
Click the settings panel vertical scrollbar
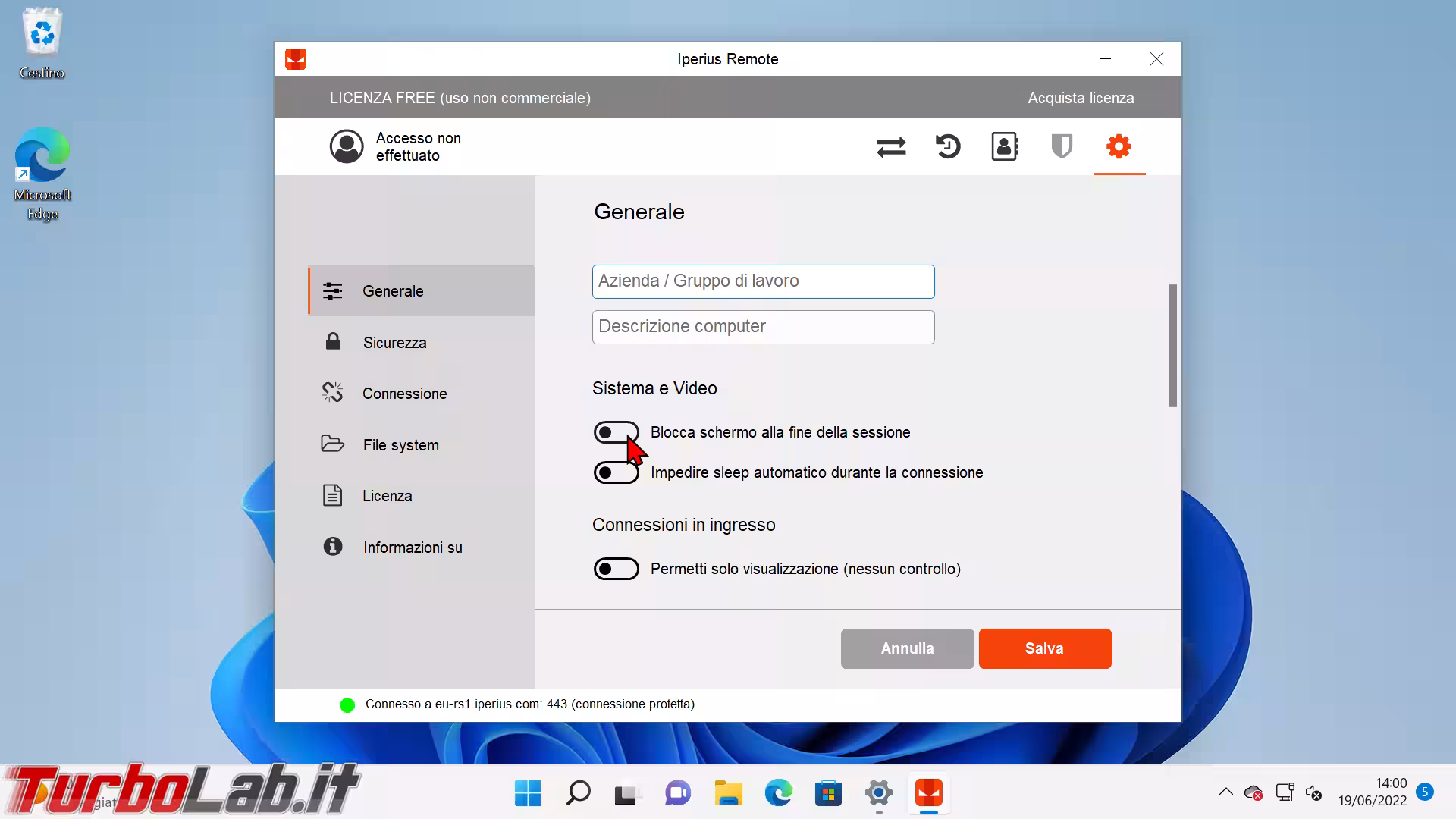point(1172,346)
